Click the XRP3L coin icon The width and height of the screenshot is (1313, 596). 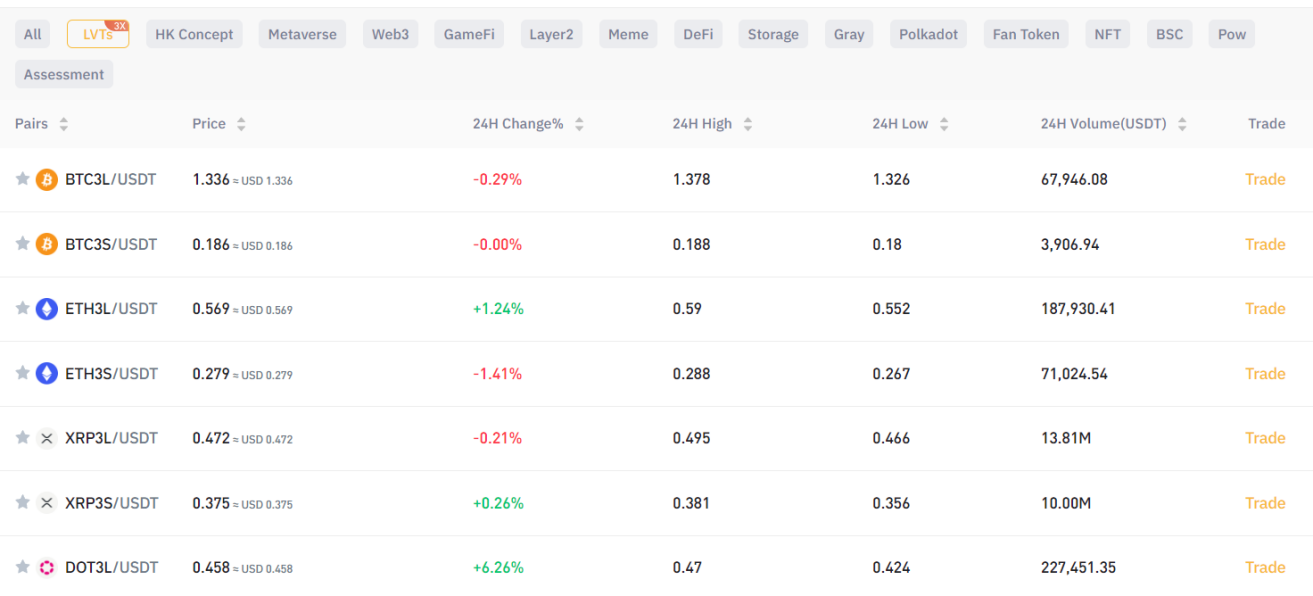tap(47, 438)
